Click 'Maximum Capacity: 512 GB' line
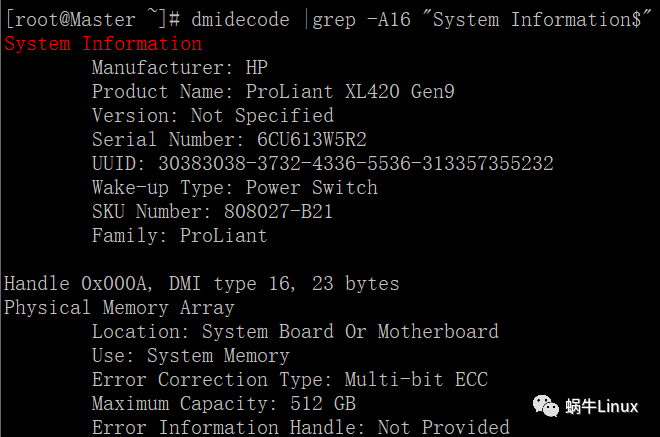660x437 pixels. pyautogui.click(x=224, y=404)
